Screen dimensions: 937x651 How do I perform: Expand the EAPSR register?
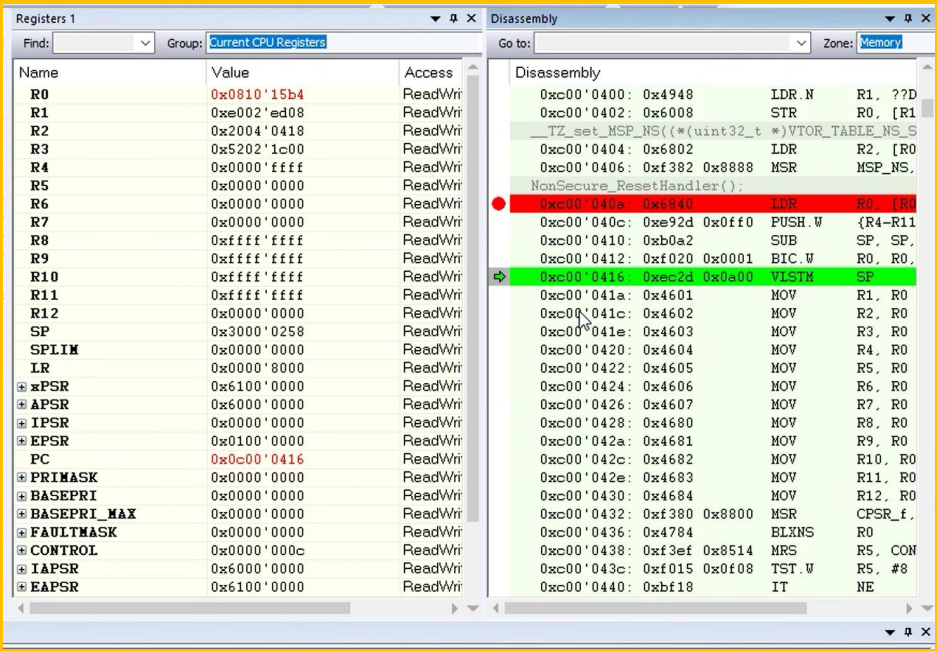point(22,587)
